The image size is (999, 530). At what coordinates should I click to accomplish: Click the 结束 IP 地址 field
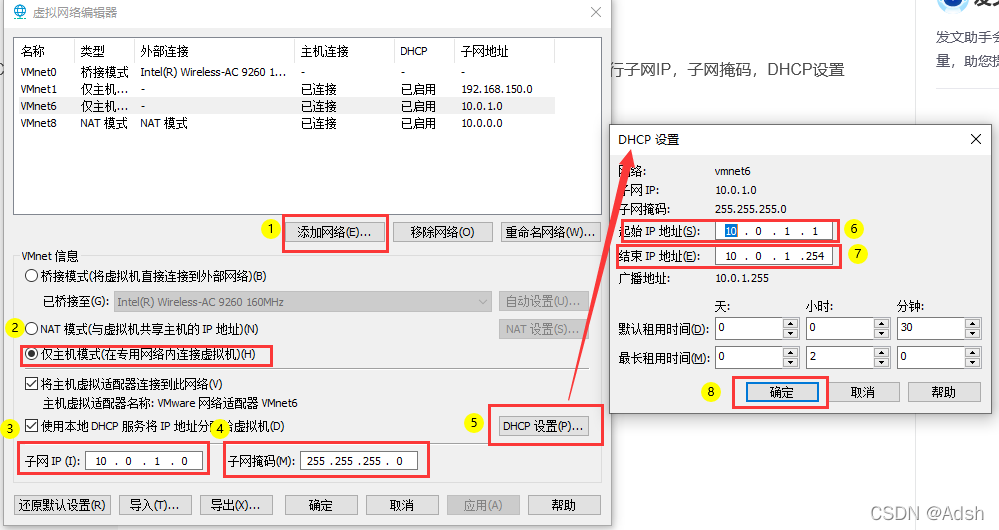[x=774, y=256]
